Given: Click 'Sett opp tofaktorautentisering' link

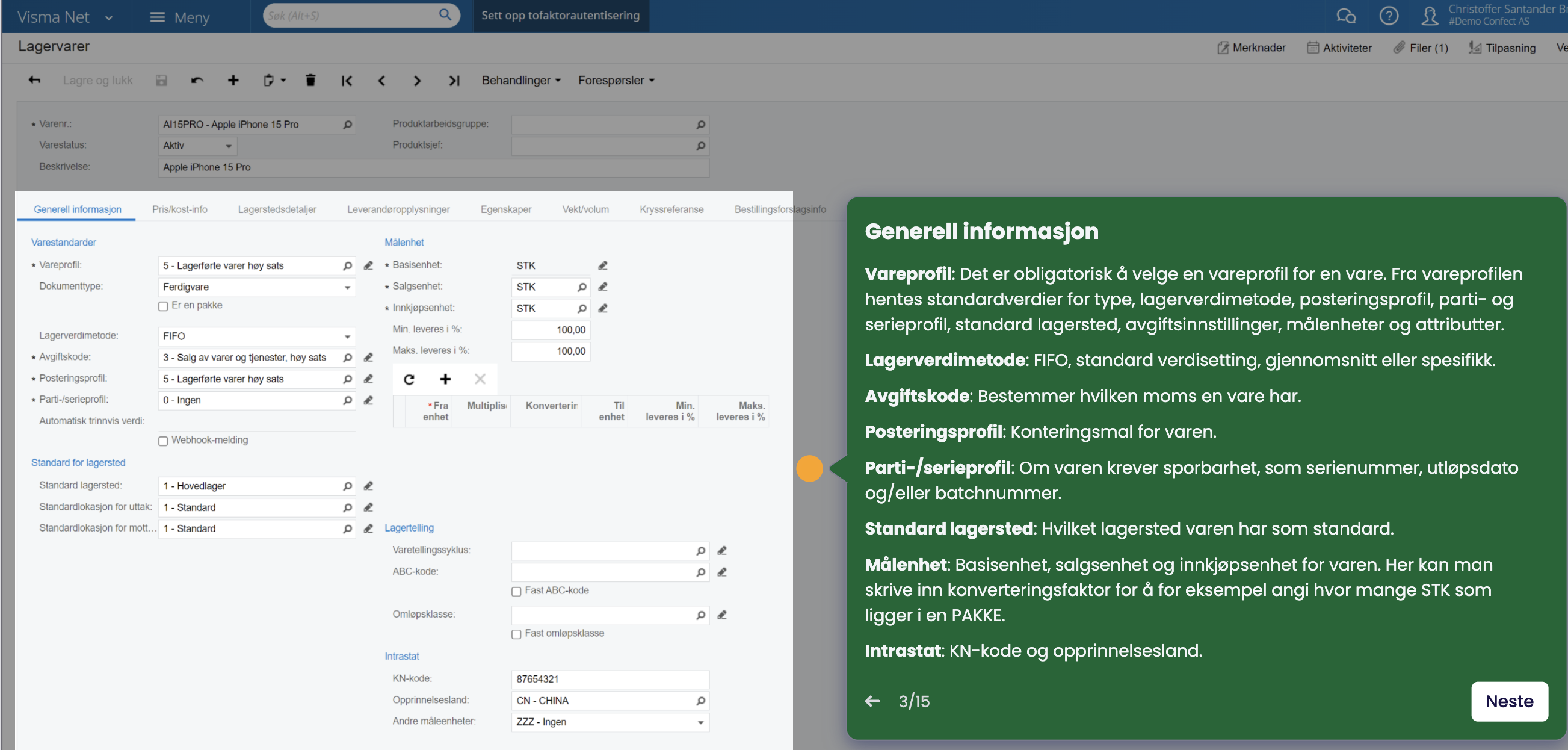Looking at the screenshot, I should 560,16.
